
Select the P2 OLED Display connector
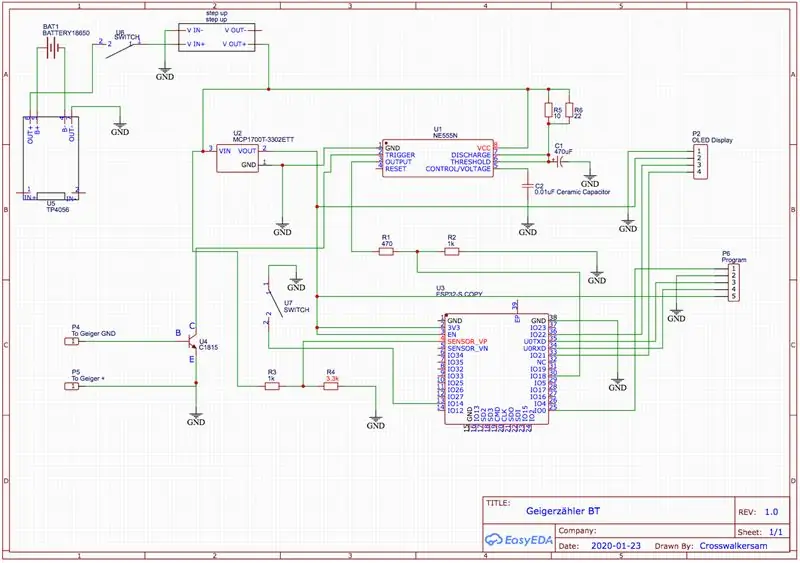[699, 161]
